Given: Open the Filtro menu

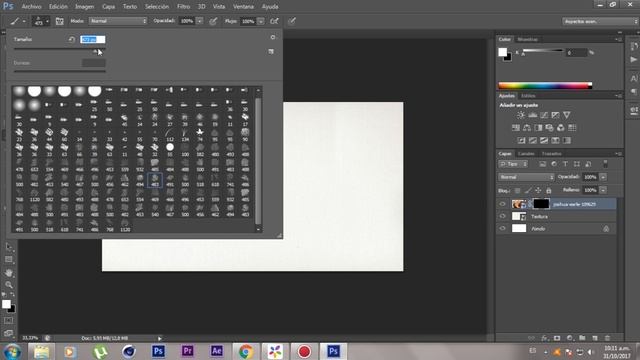Looking at the screenshot, I should [183, 7].
